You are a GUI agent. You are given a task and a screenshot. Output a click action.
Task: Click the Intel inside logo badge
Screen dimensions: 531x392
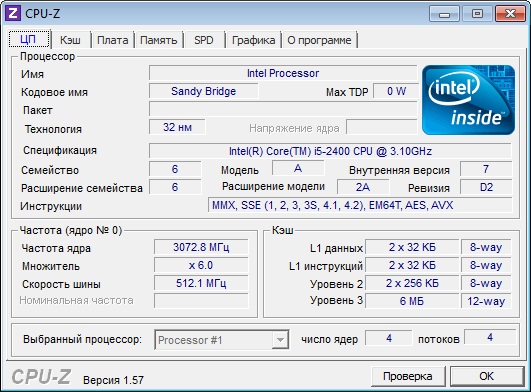click(x=468, y=100)
